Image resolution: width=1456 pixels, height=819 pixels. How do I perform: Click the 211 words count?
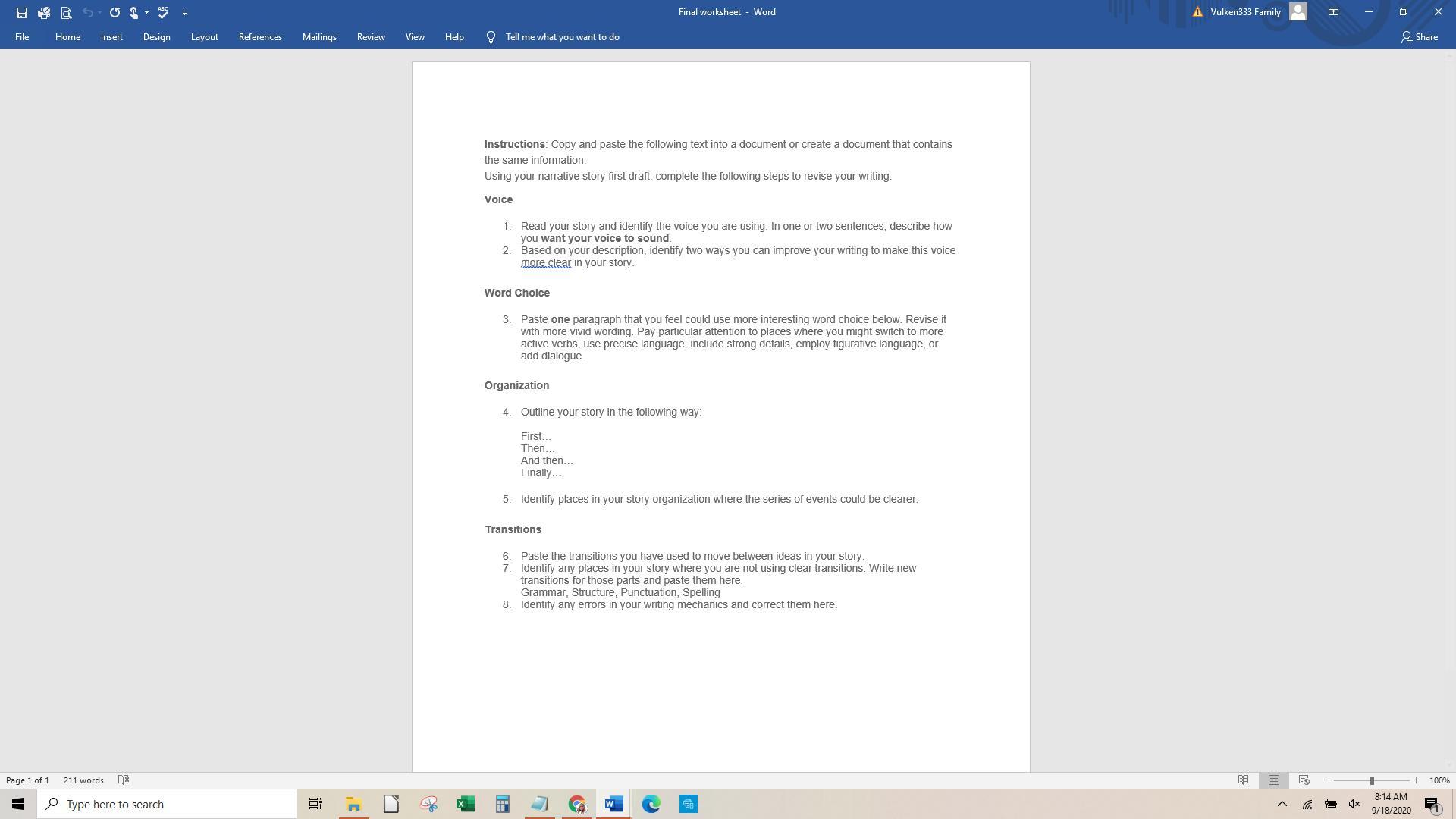pos(83,780)
